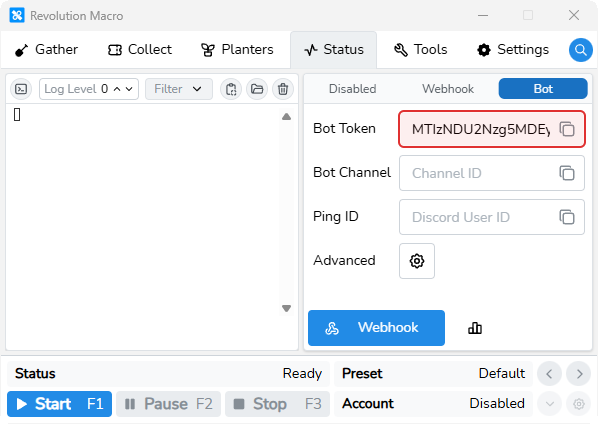This screenshot has height=424, width=598.
Task: Paste icon in Bot Channel field
Action: (x=567, y=173)
